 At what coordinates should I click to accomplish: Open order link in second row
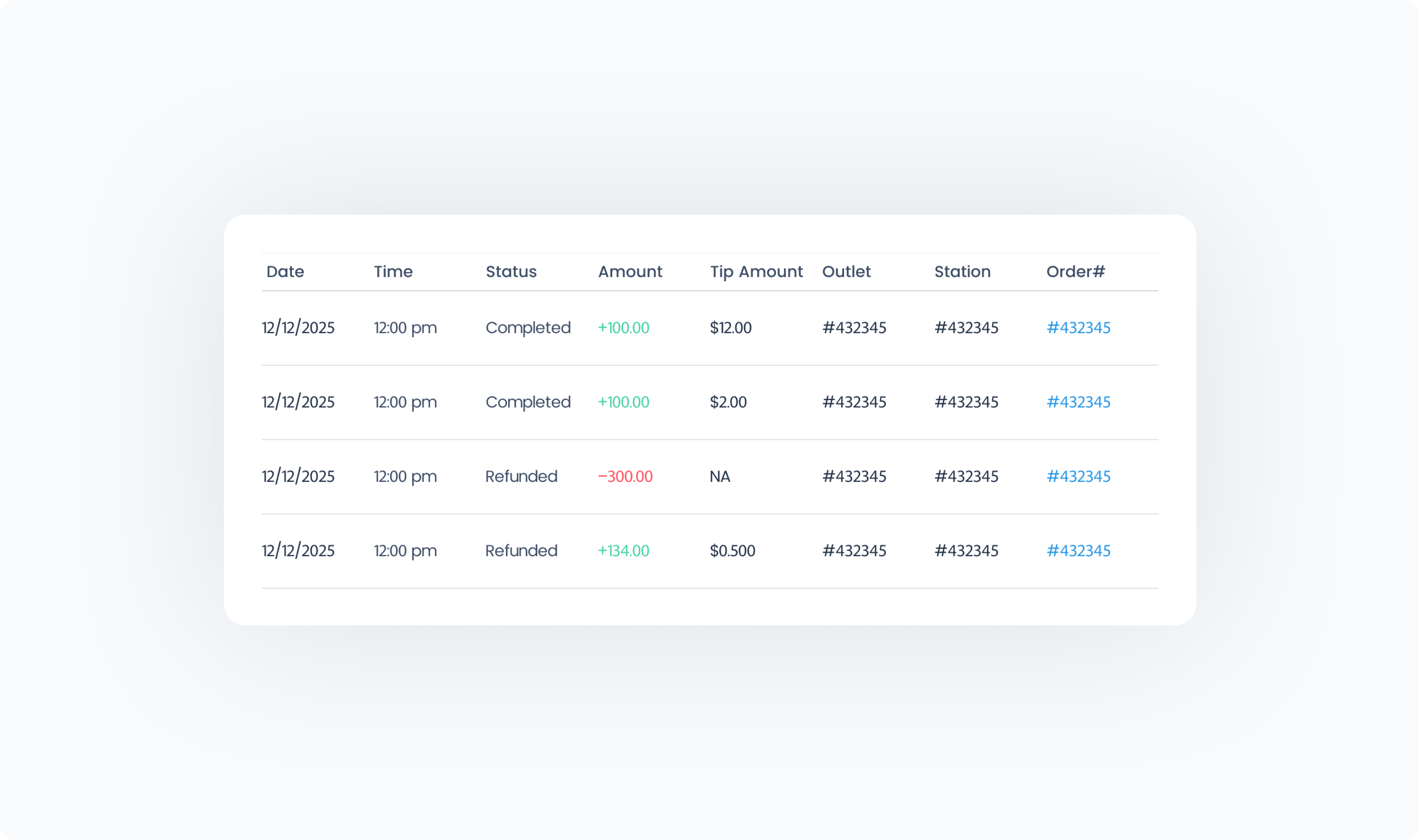tap(1078, 402)
